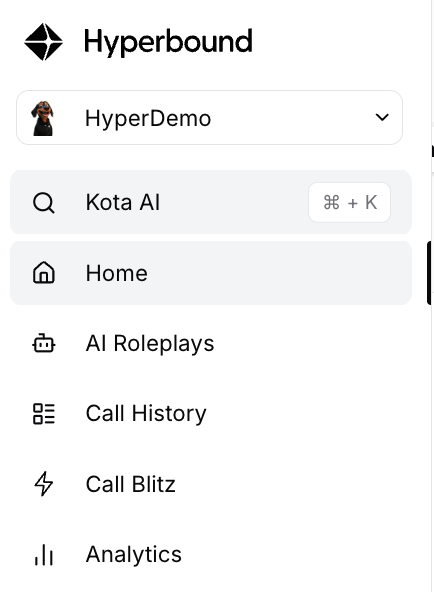The height and width of the screenshot is (592, 434).
Task: Click the AI Roleplays robot icon
Action: [x=44, y=343]
